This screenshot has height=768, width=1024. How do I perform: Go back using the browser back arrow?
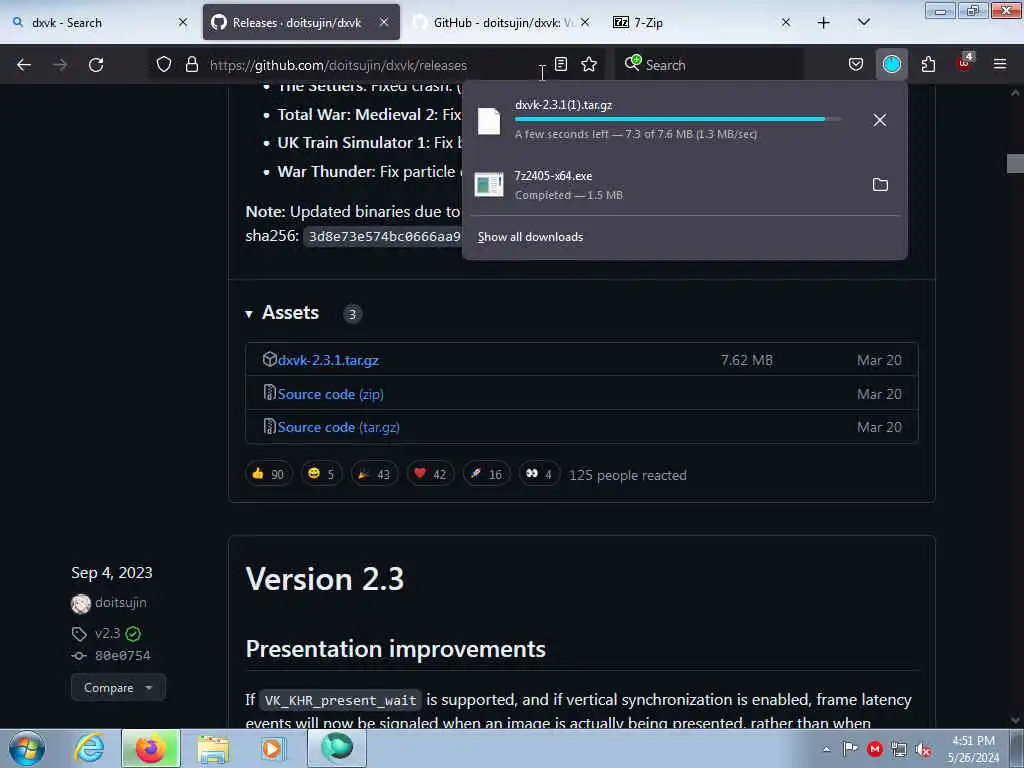coord(24,65)
